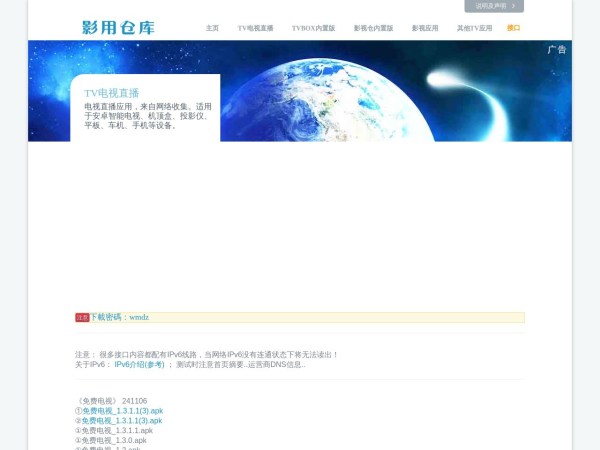
Task: Click the 免费电视_1.3.1.1.apk entry
Action: point(117,430)
